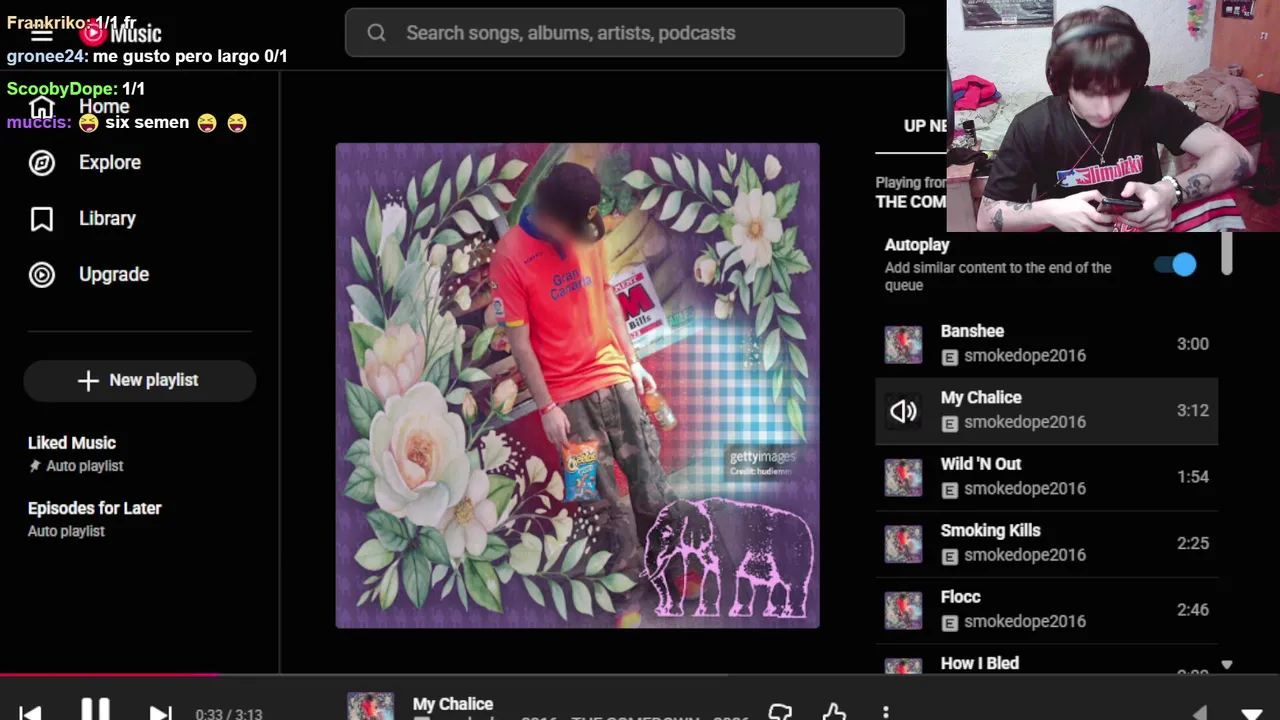
Task: Click the Library bookmark icon
Action: pos(42,218)
